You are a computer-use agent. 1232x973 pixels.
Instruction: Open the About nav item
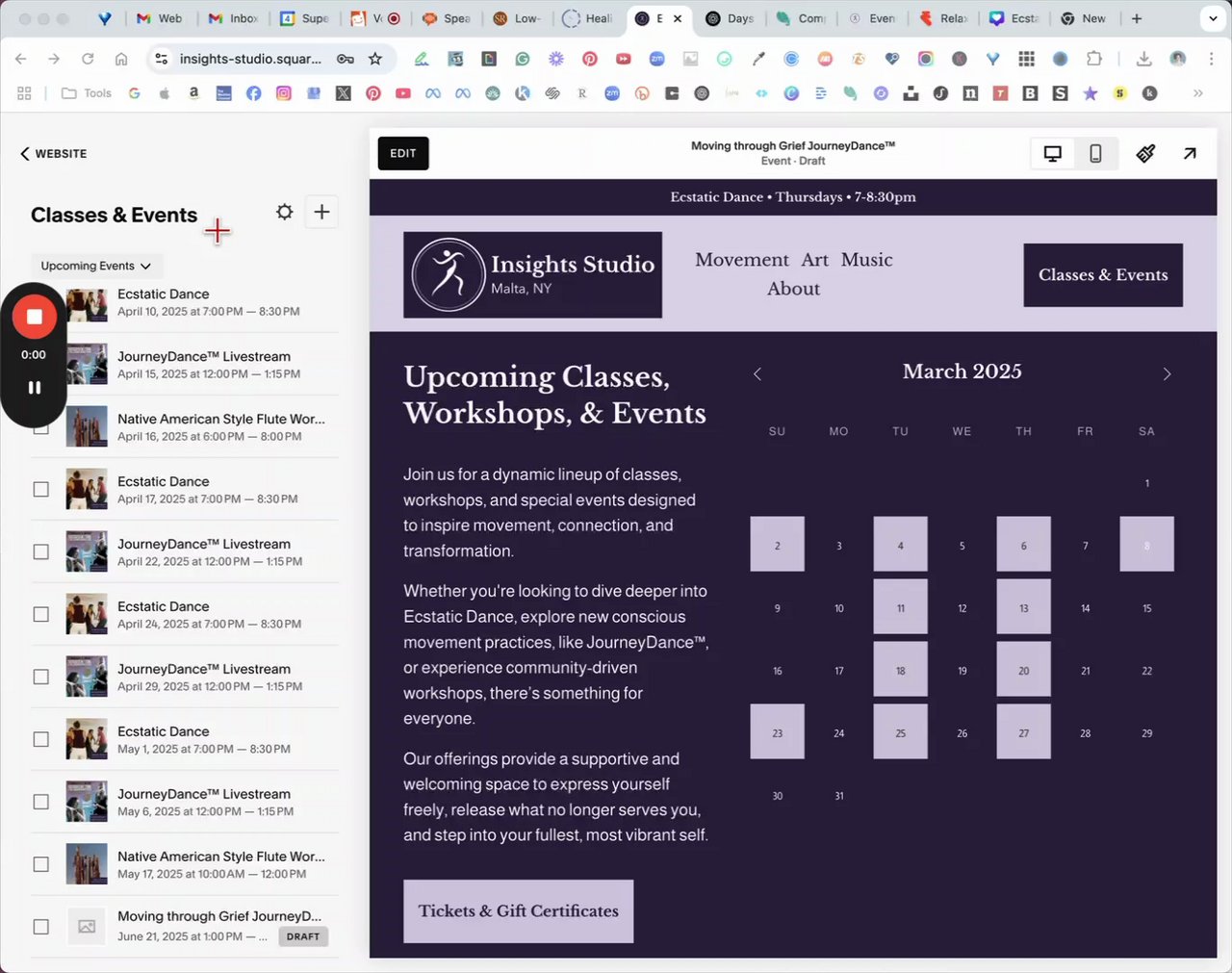(x=793, y=289)
